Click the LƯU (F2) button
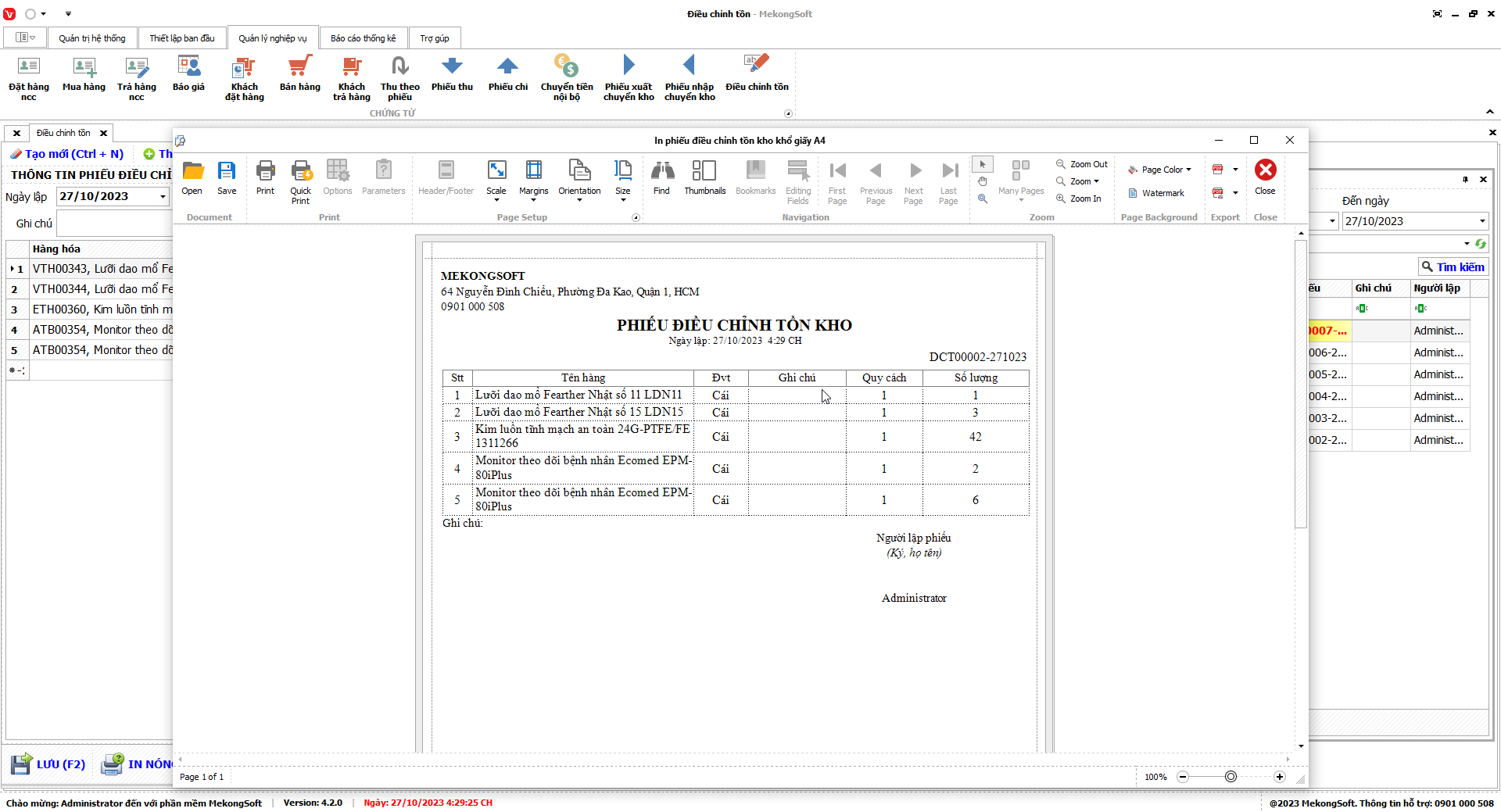The height and width of the screenshot is (812, 1501). [48, 764]
